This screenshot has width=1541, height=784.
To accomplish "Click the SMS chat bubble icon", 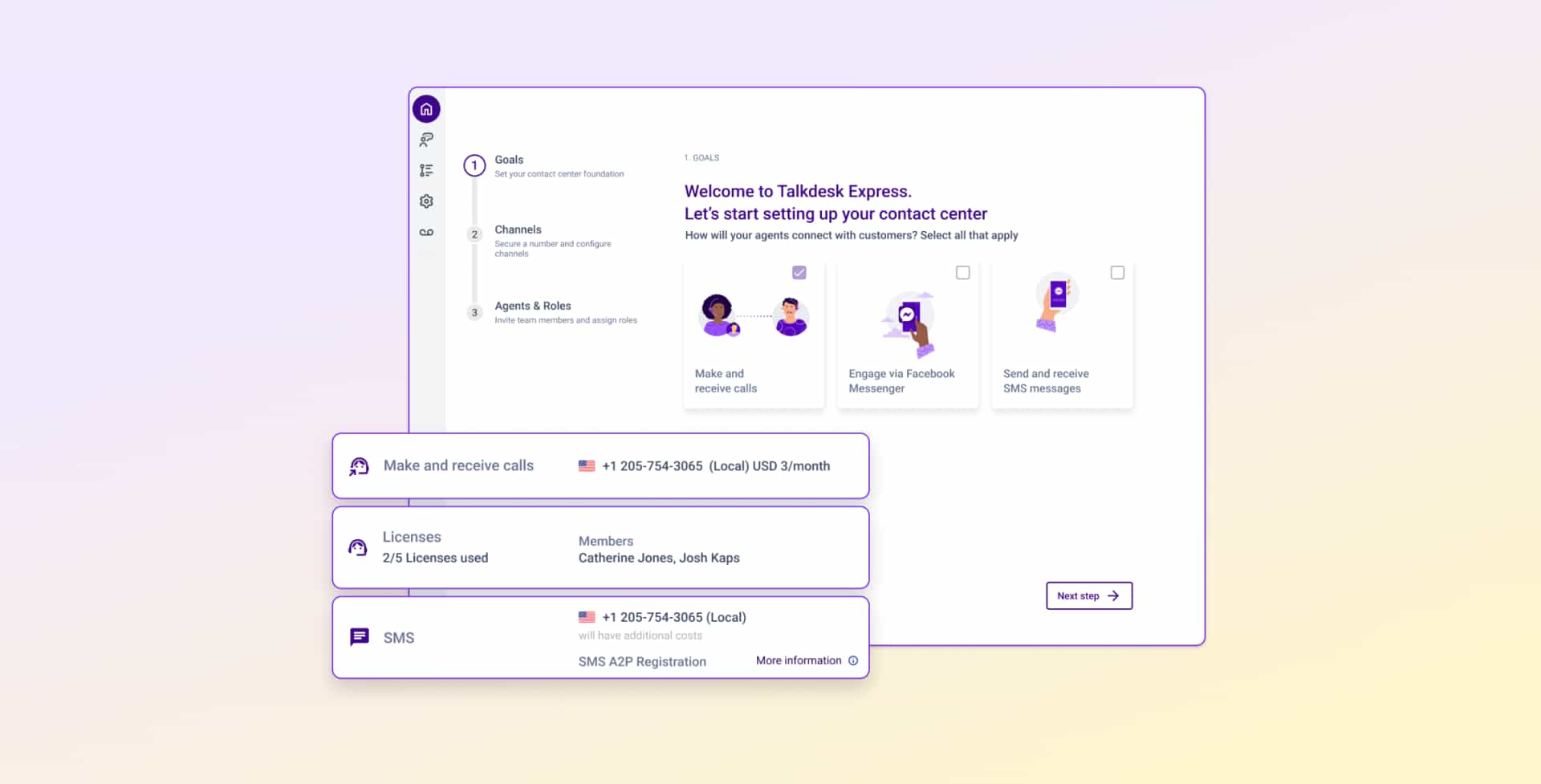I will (360, 637).
